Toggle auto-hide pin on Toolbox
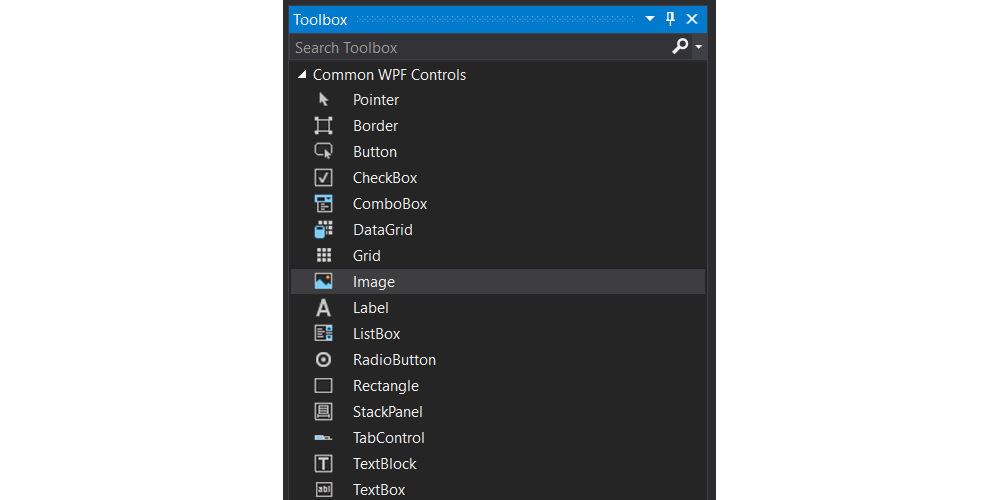The width and height of the screenshot is (1000, 500). (670, 18)
